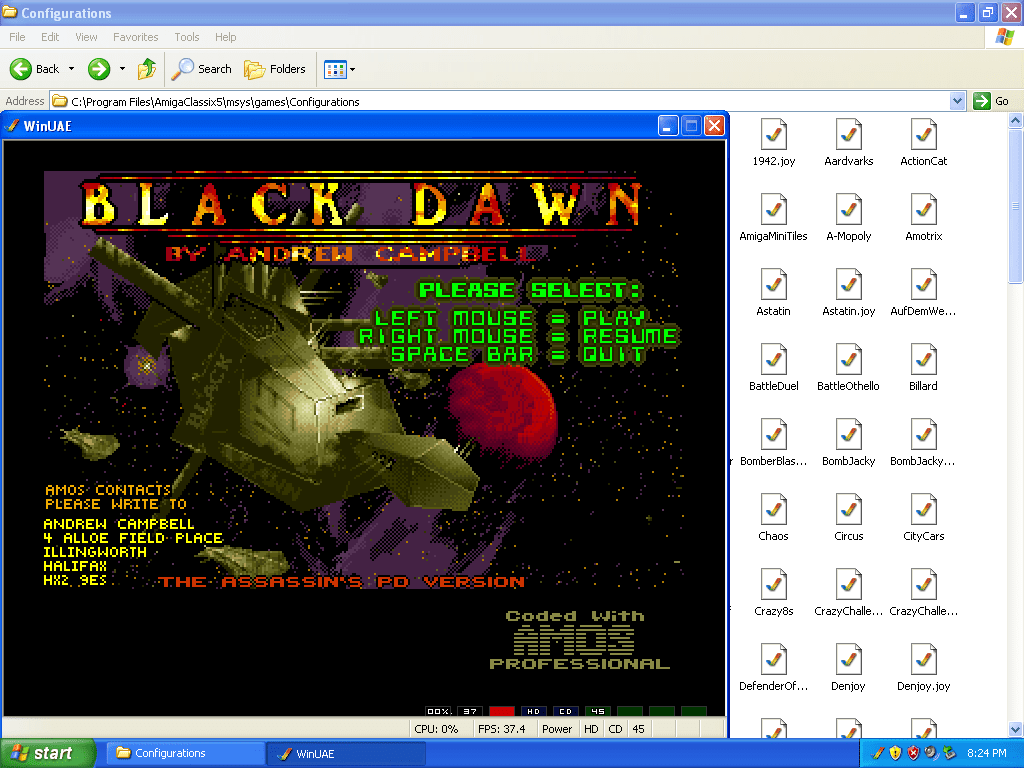Open the Billard configuration file
The width and height of the screenshot is (1024, 768).
(x=923, y=361)
